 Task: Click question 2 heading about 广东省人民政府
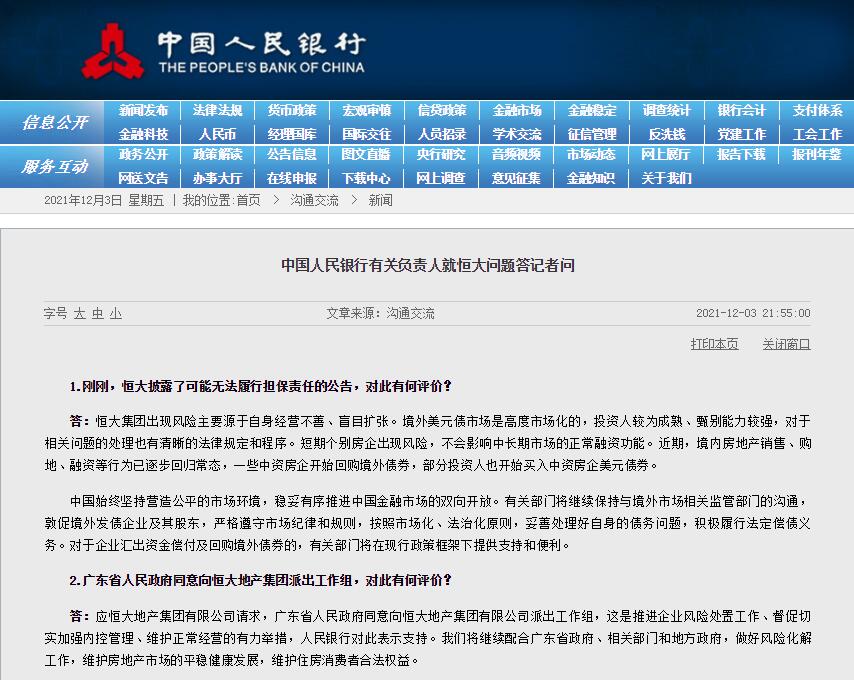pyautogui.click(x=260, y=580)
